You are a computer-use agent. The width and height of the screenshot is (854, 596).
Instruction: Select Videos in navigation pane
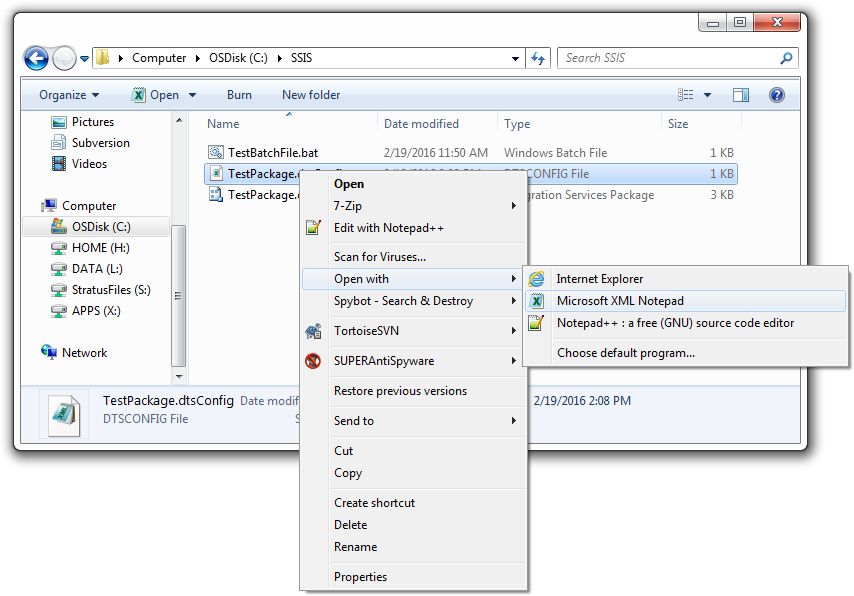click(79, 163)
